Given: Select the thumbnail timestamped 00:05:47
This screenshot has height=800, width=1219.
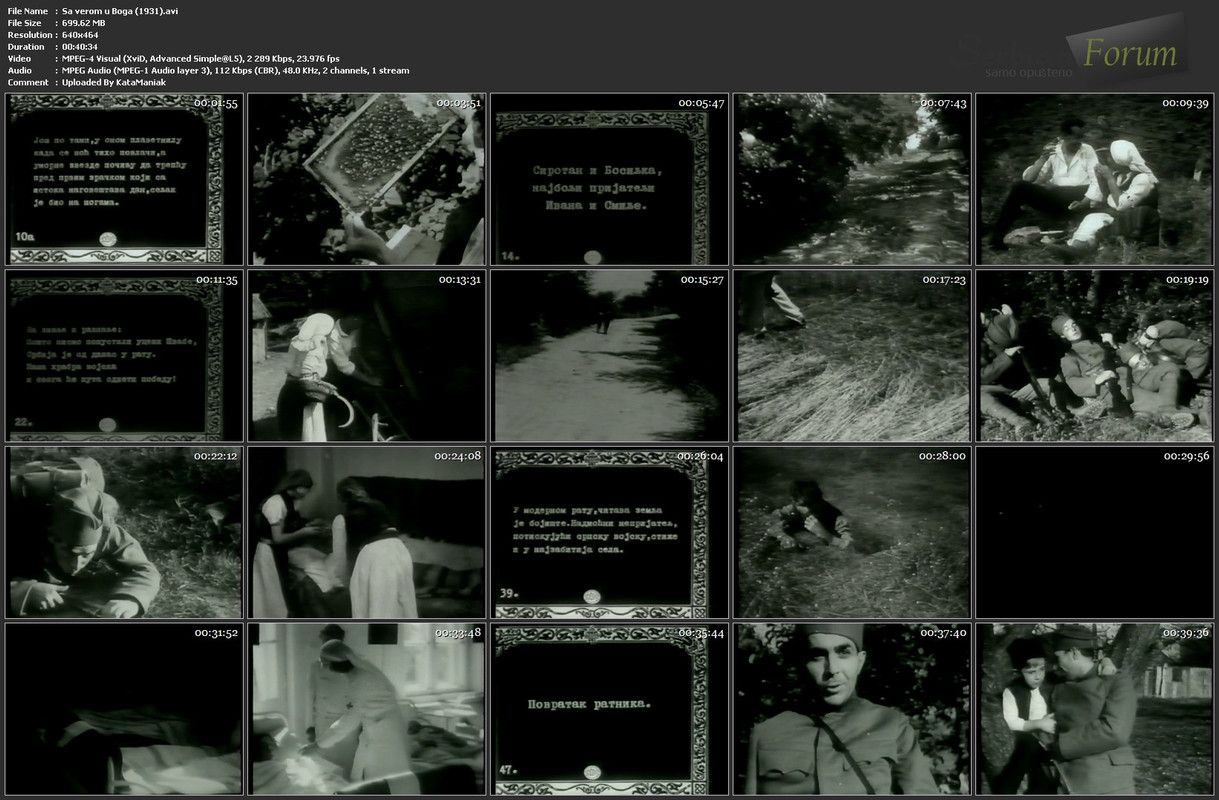Looking at the screenshot, I should [609, 179].
